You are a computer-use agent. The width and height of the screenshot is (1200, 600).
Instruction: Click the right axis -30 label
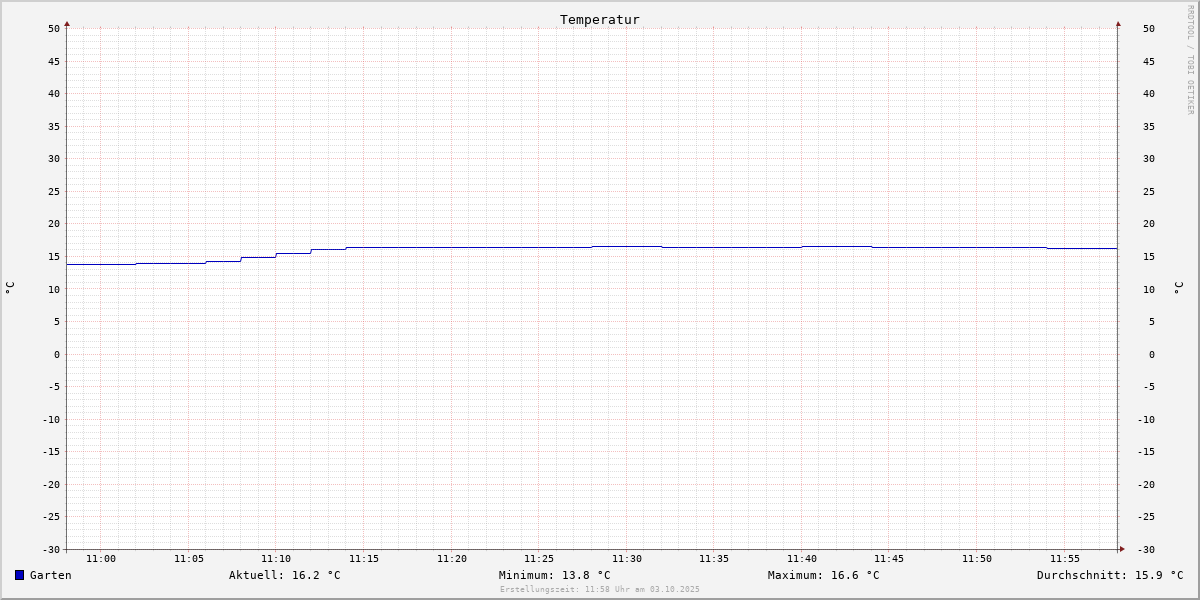[x=1146, y=550]
